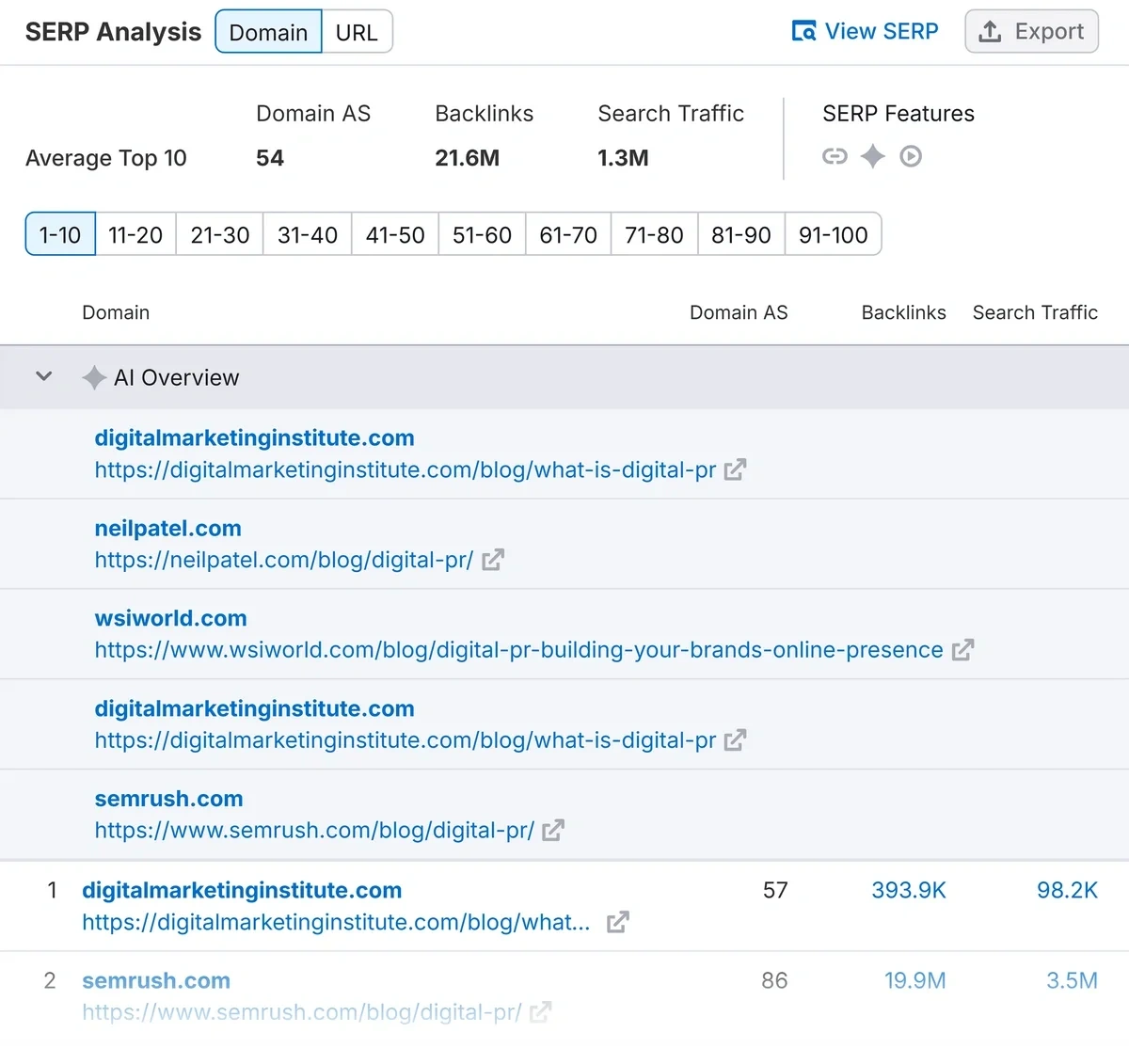1129x1064 pixels.
Task: Click the magnifier icon beside View SERP
Action: 804,31
